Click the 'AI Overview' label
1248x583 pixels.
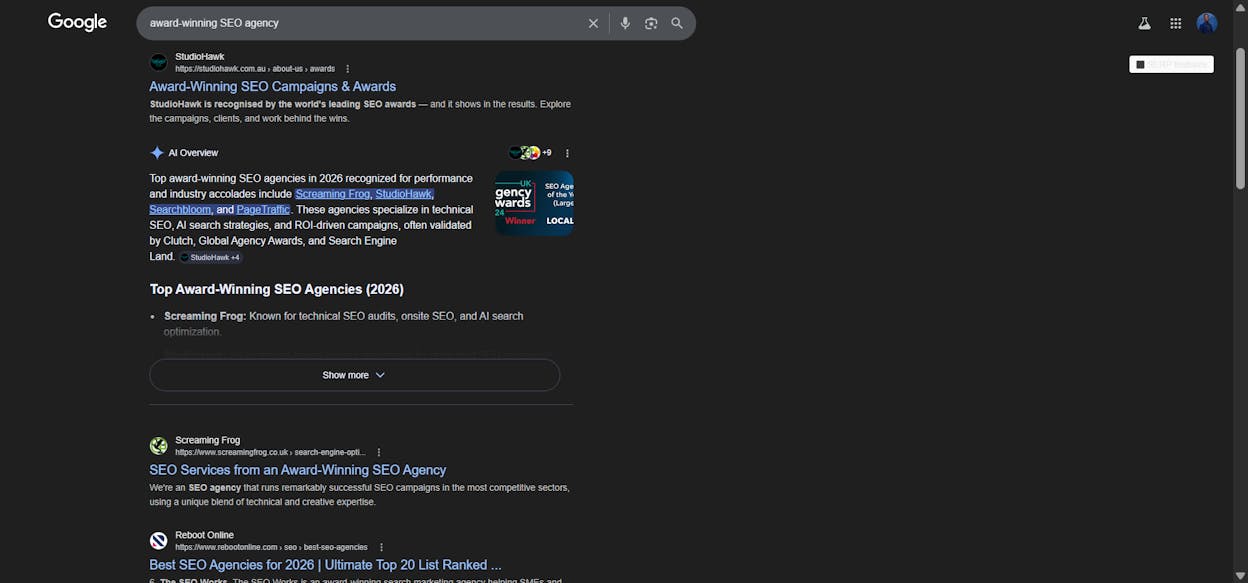(193, 153)
